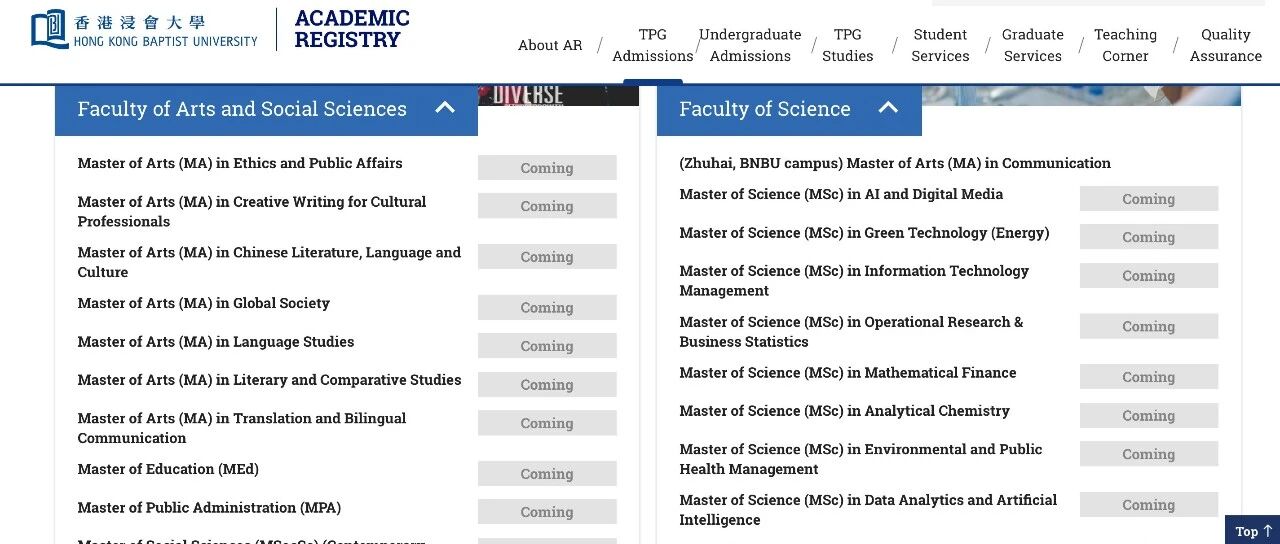This screenshot has width=1280, height=544.
Task: Click the Academic Registry title link
Action: (x=352, y=29)
